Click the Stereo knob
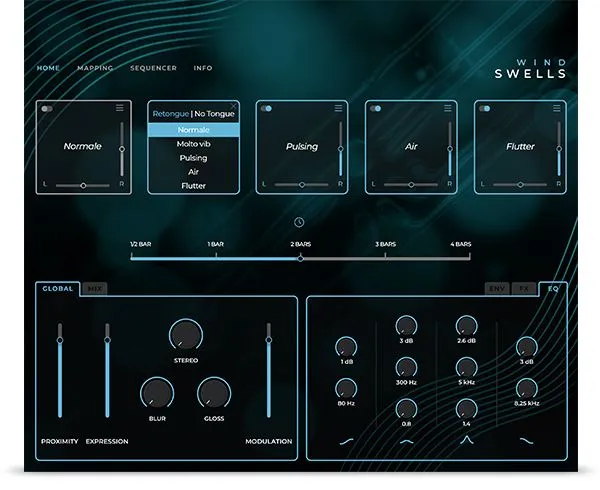The height and width of the screenshot is (490, 600). pyautogui.click(x=185, y=335)
